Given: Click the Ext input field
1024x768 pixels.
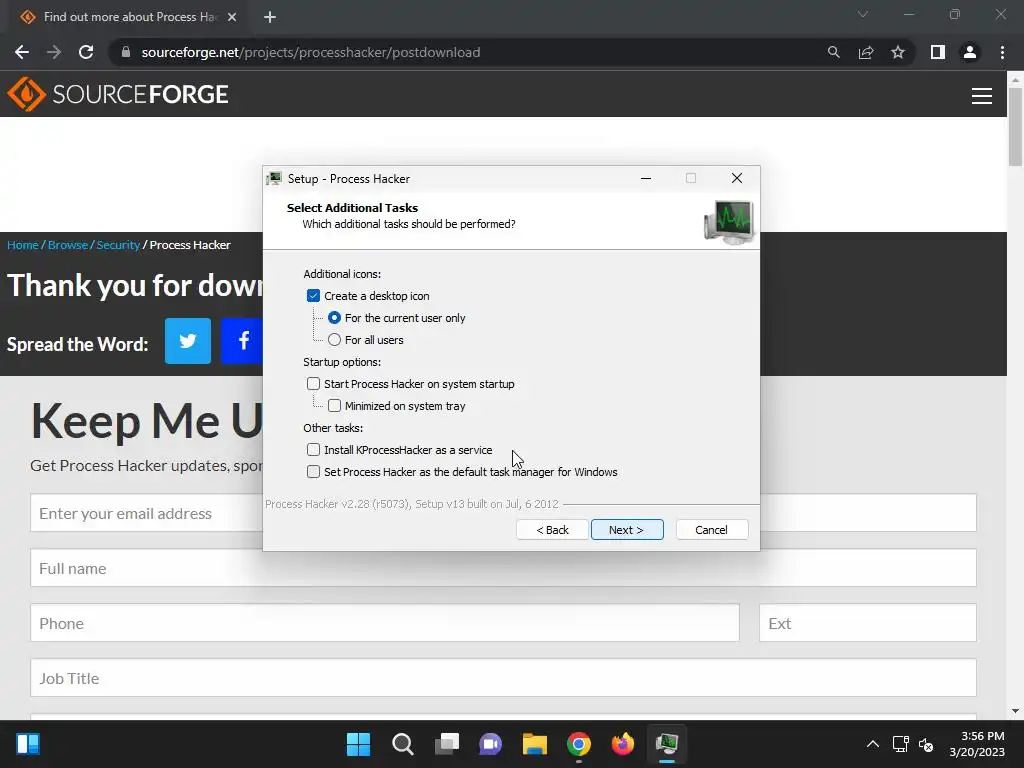Looking at the screenshot, I should (868, 623).
